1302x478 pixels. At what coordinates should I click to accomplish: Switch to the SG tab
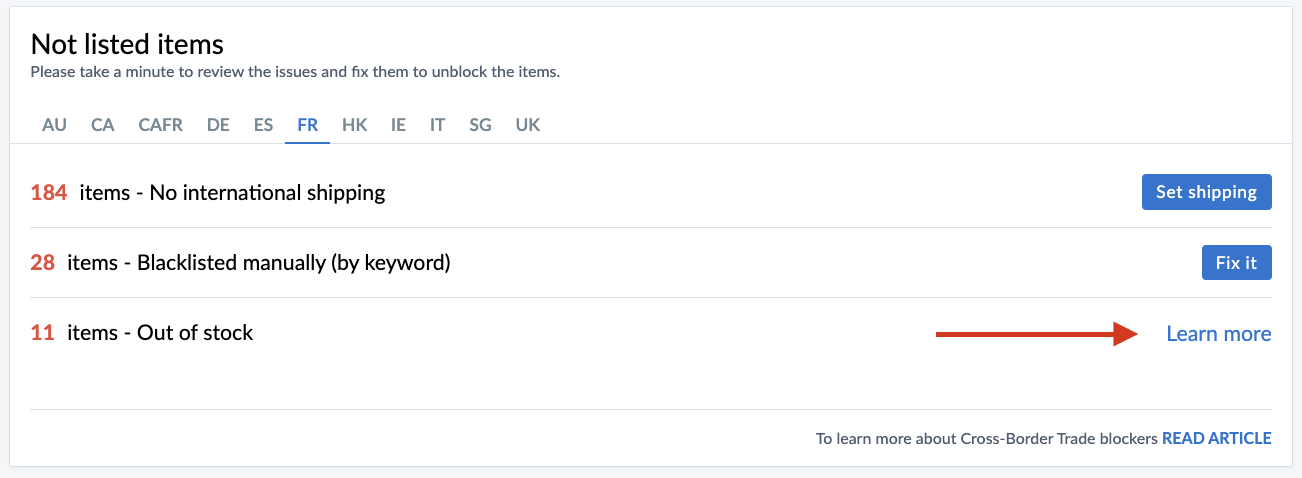click(480, 125)
